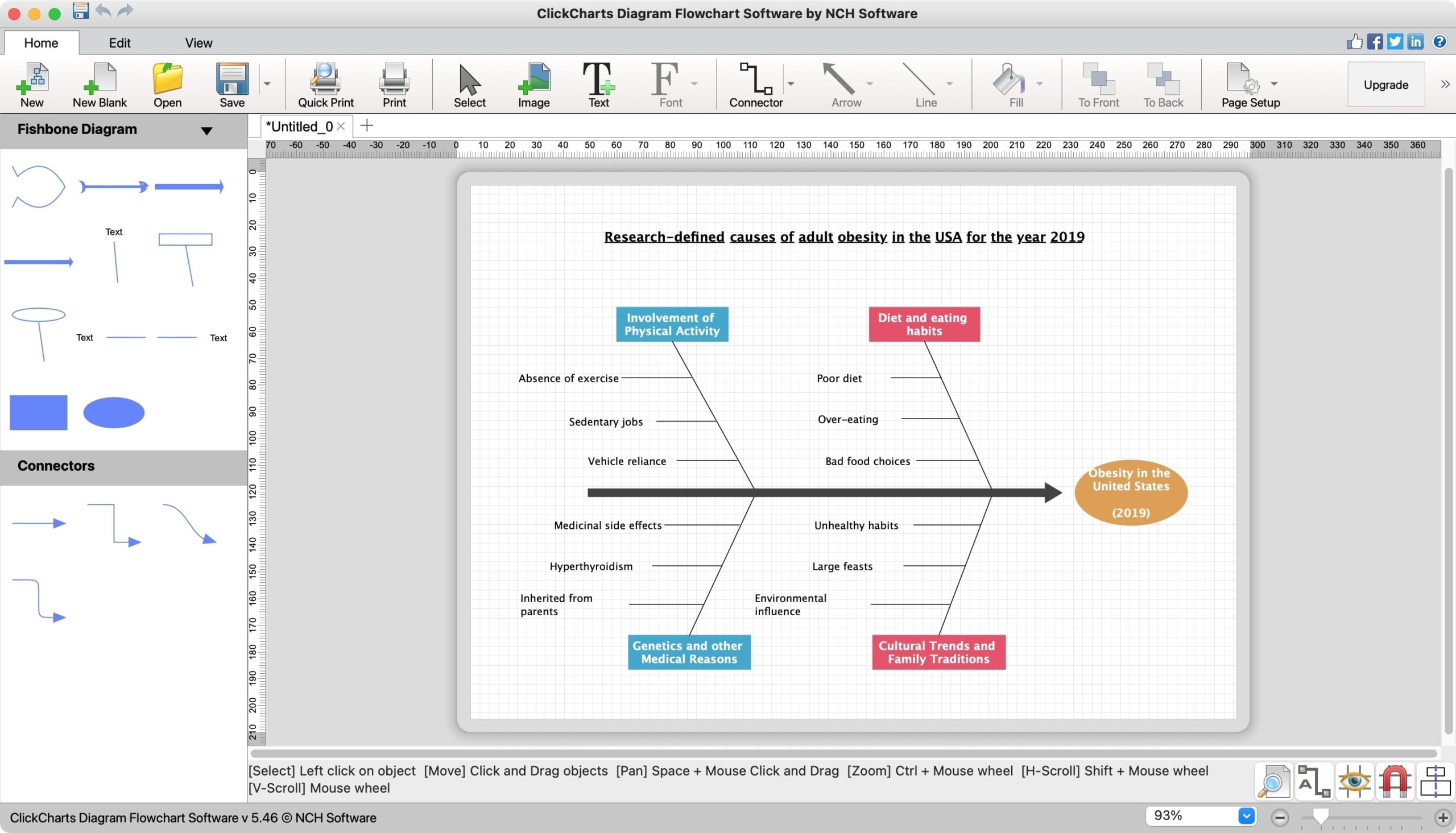1456x833 pixels.
Task: Create a New Blank document
Action: tap(100, 85)
